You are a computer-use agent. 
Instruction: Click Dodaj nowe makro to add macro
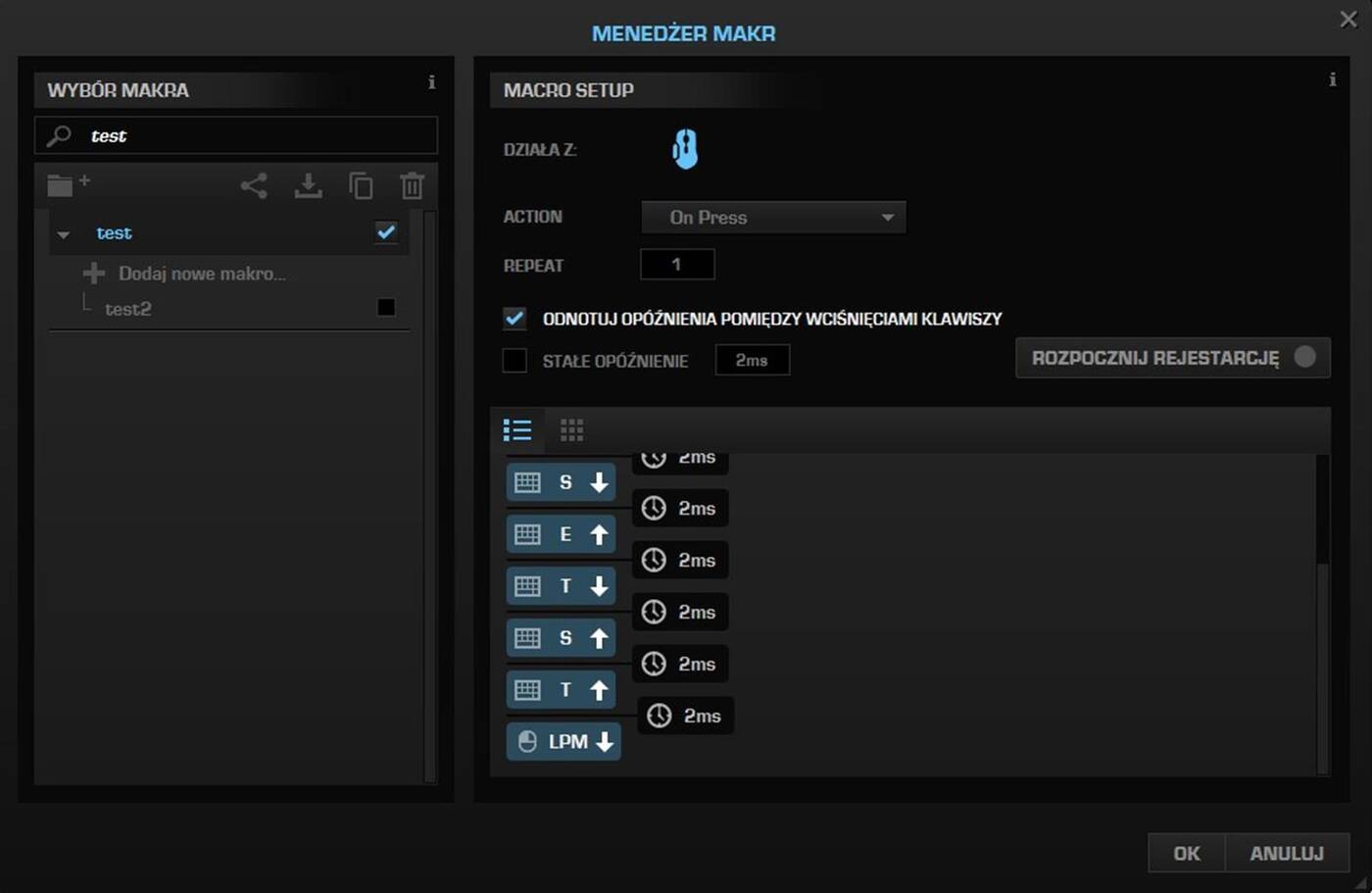pos(201,273)
